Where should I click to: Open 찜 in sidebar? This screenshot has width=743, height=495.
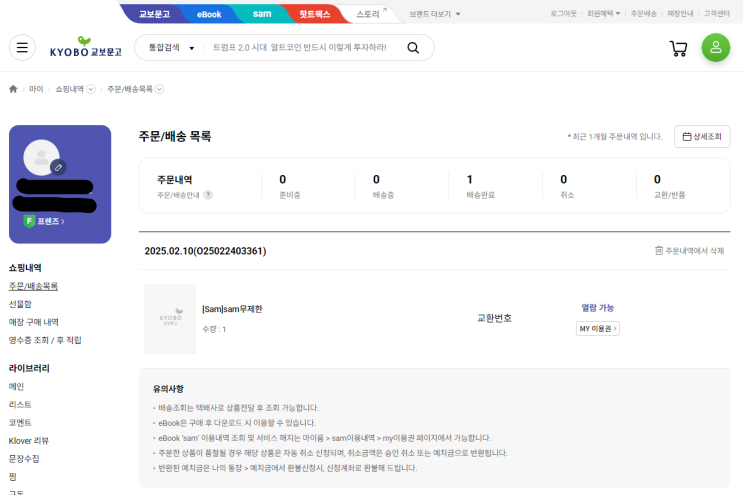click(12, 477)
